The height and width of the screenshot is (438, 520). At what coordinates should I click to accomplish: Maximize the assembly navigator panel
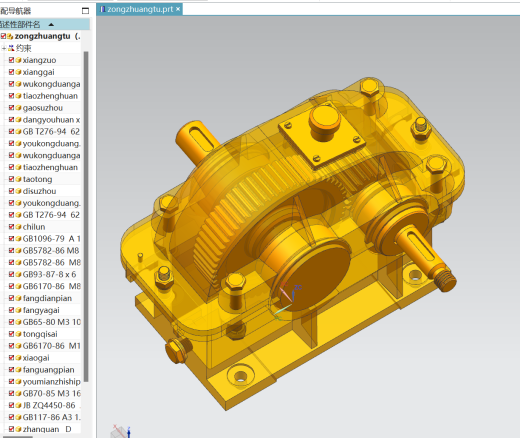85,11
